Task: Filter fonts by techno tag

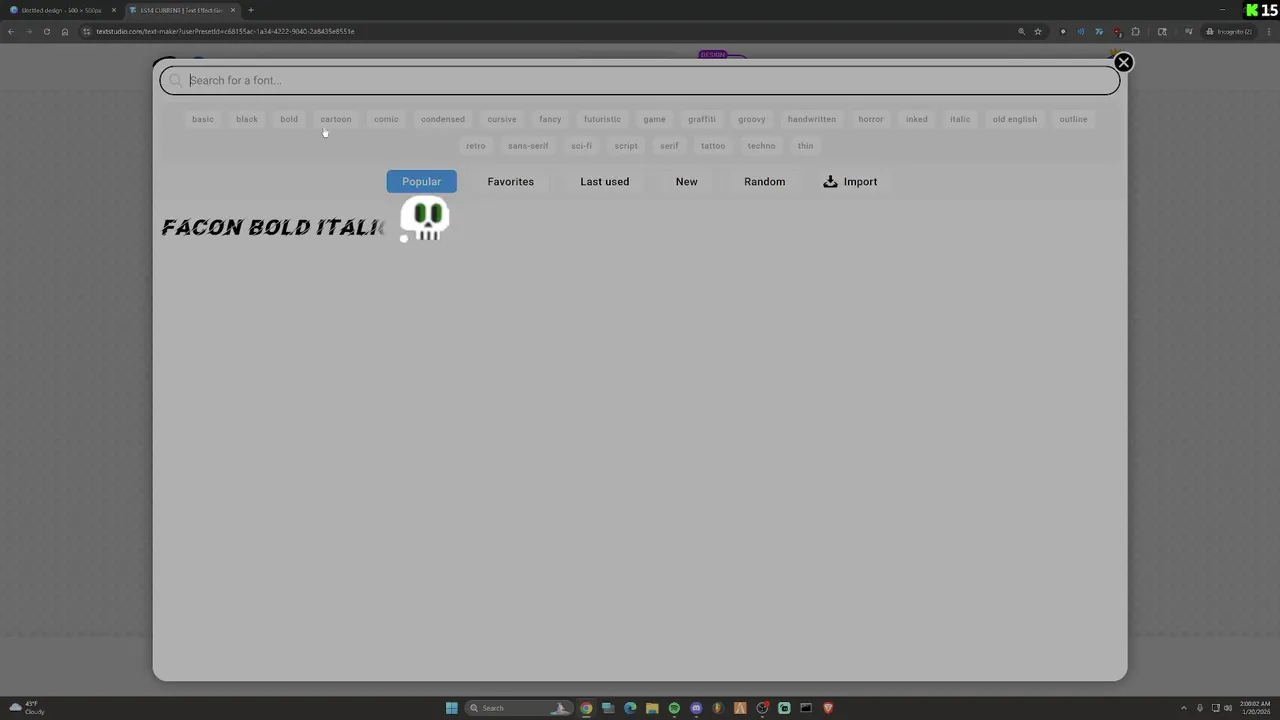Action: coord(761,146)
